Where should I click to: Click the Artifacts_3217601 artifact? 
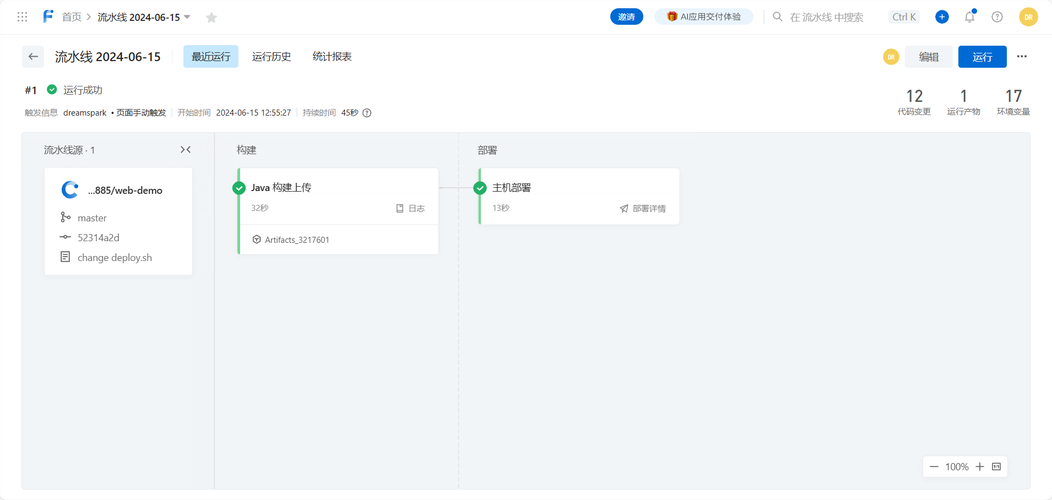pyautogui.click(x=297, y=240)
